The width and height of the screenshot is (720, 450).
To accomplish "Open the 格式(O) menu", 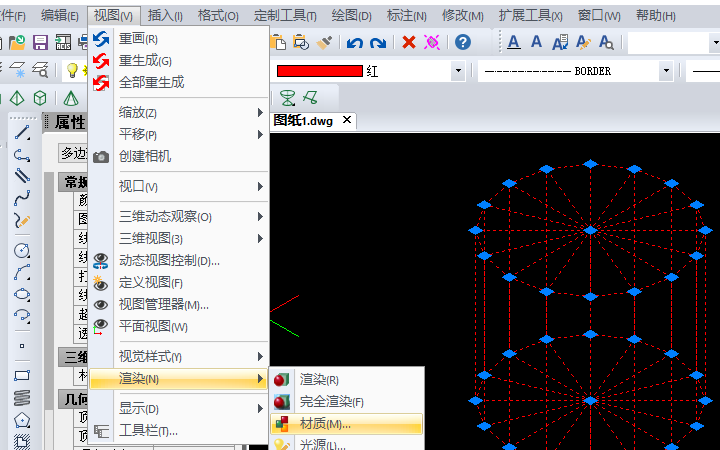I will 218,16.
